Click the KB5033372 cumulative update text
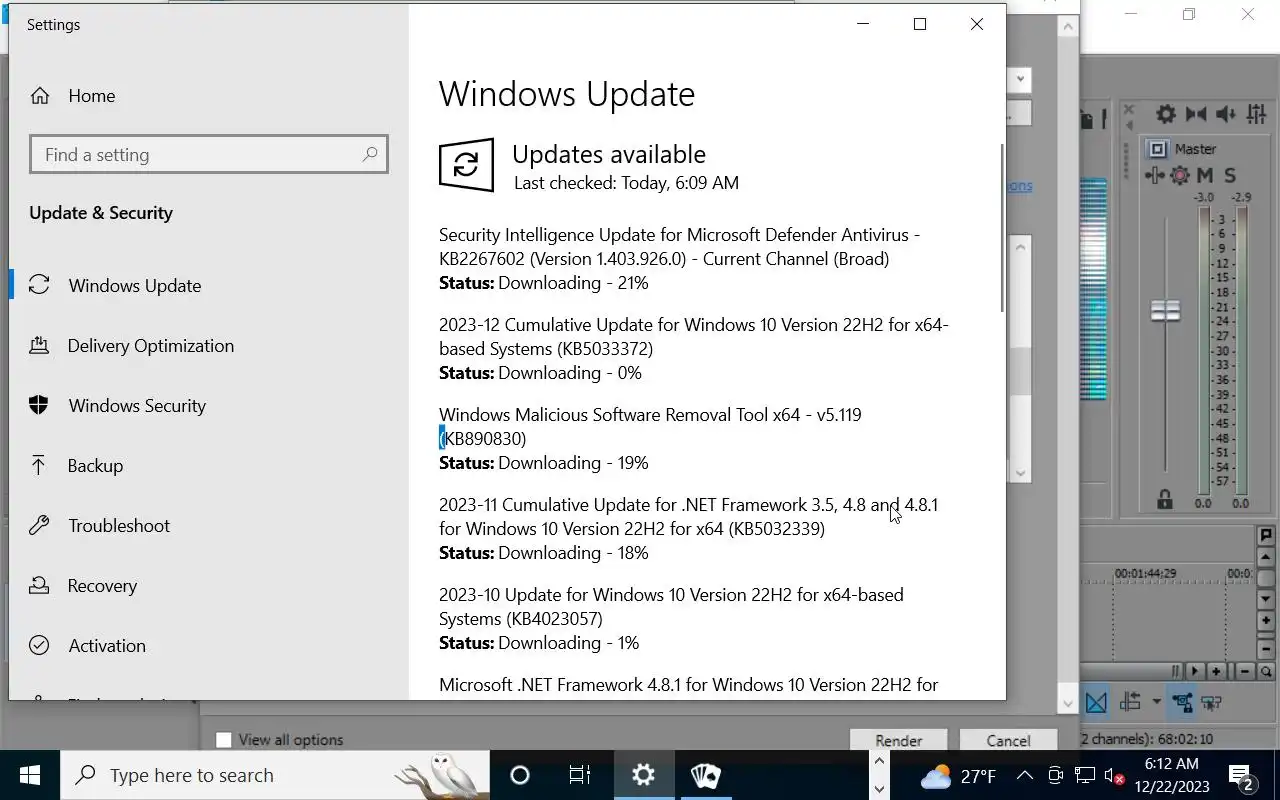Viewport: 1280px width, 800px height. (x=693, y=336)
